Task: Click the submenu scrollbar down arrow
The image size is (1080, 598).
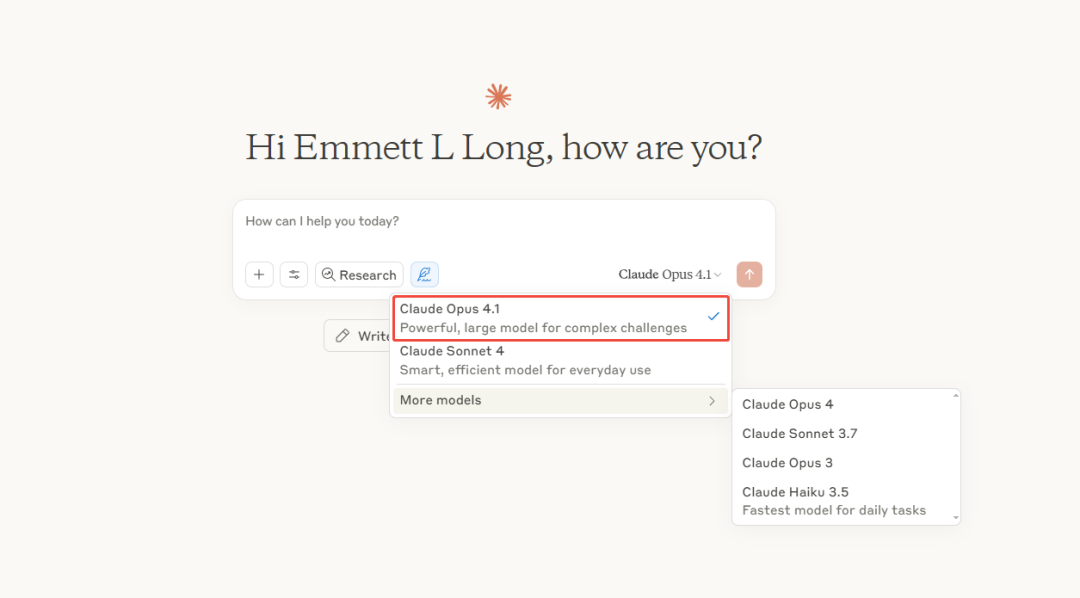Action: (955, 517)
